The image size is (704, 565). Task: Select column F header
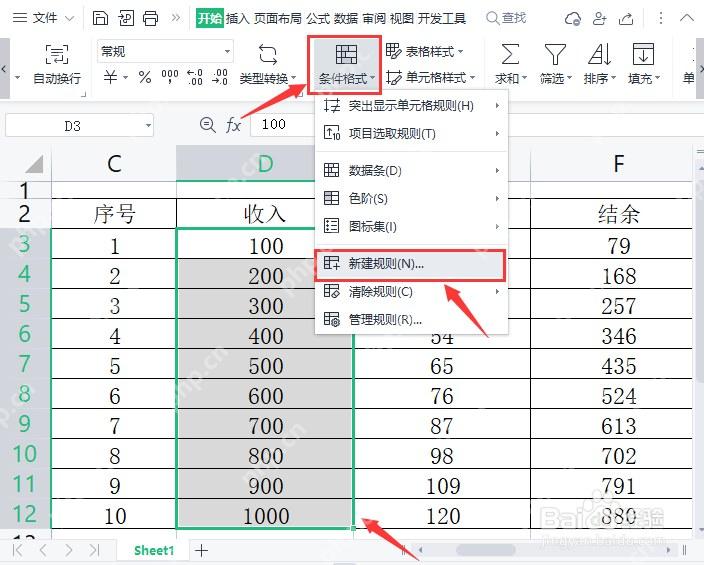[619, 163]
